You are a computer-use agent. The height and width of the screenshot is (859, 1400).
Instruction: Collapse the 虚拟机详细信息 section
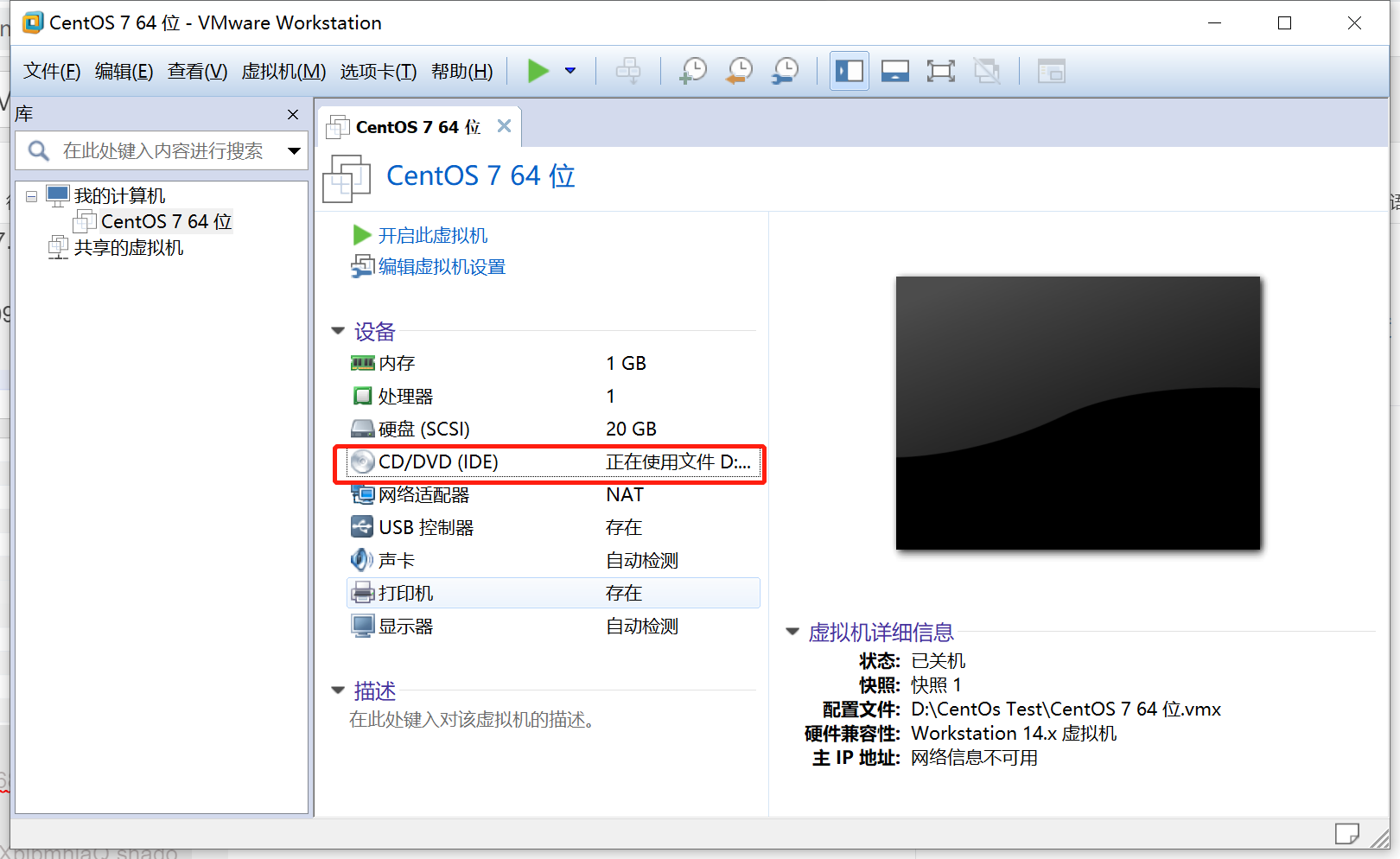(792, 632)
